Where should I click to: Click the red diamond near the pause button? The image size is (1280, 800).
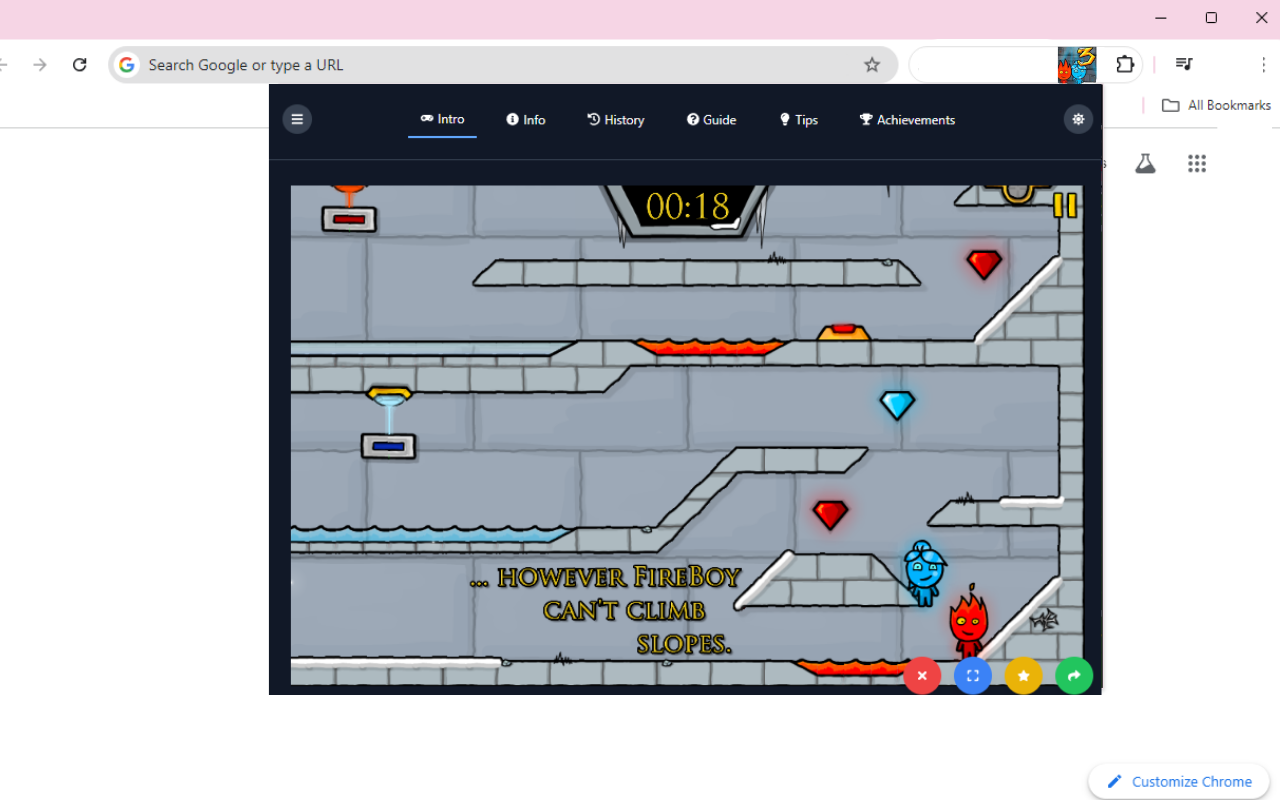pos(984,264)
